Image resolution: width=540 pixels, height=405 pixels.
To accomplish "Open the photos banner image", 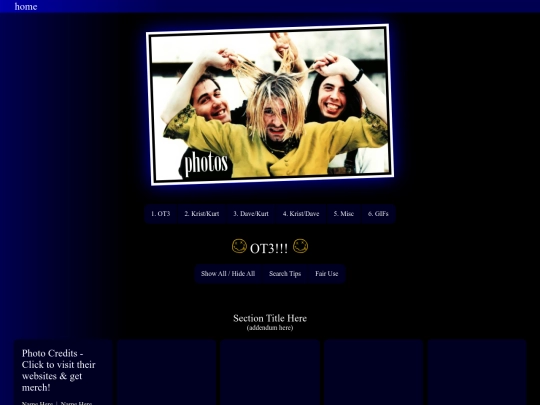I will click(x=270, y=105).
